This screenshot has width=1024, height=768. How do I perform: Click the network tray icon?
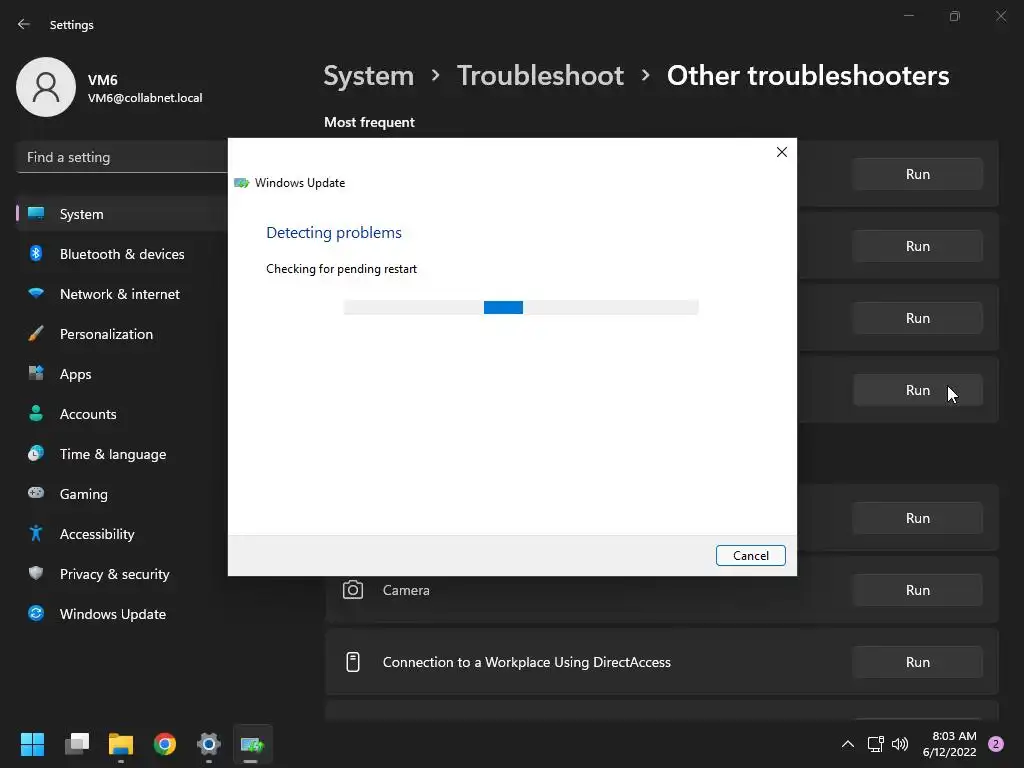pyautogui.click(x=875, y=744)
